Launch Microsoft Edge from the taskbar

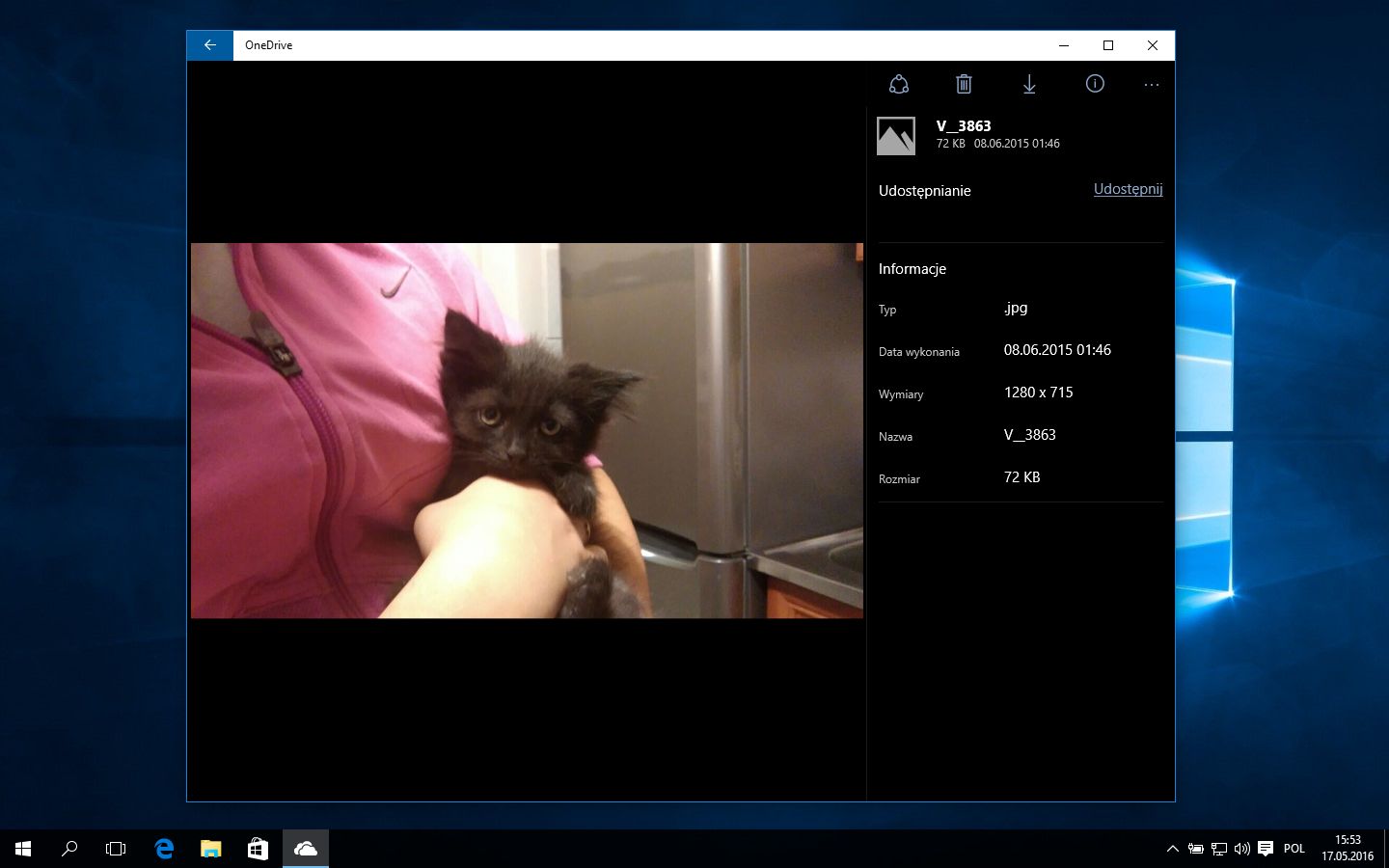pyautogui.click(x=164, y=849)
